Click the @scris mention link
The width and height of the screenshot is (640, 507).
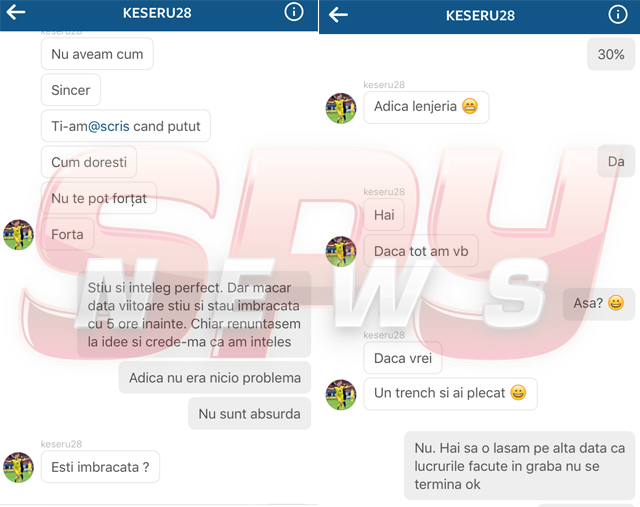pyautogui.click(x=109, y=126)
